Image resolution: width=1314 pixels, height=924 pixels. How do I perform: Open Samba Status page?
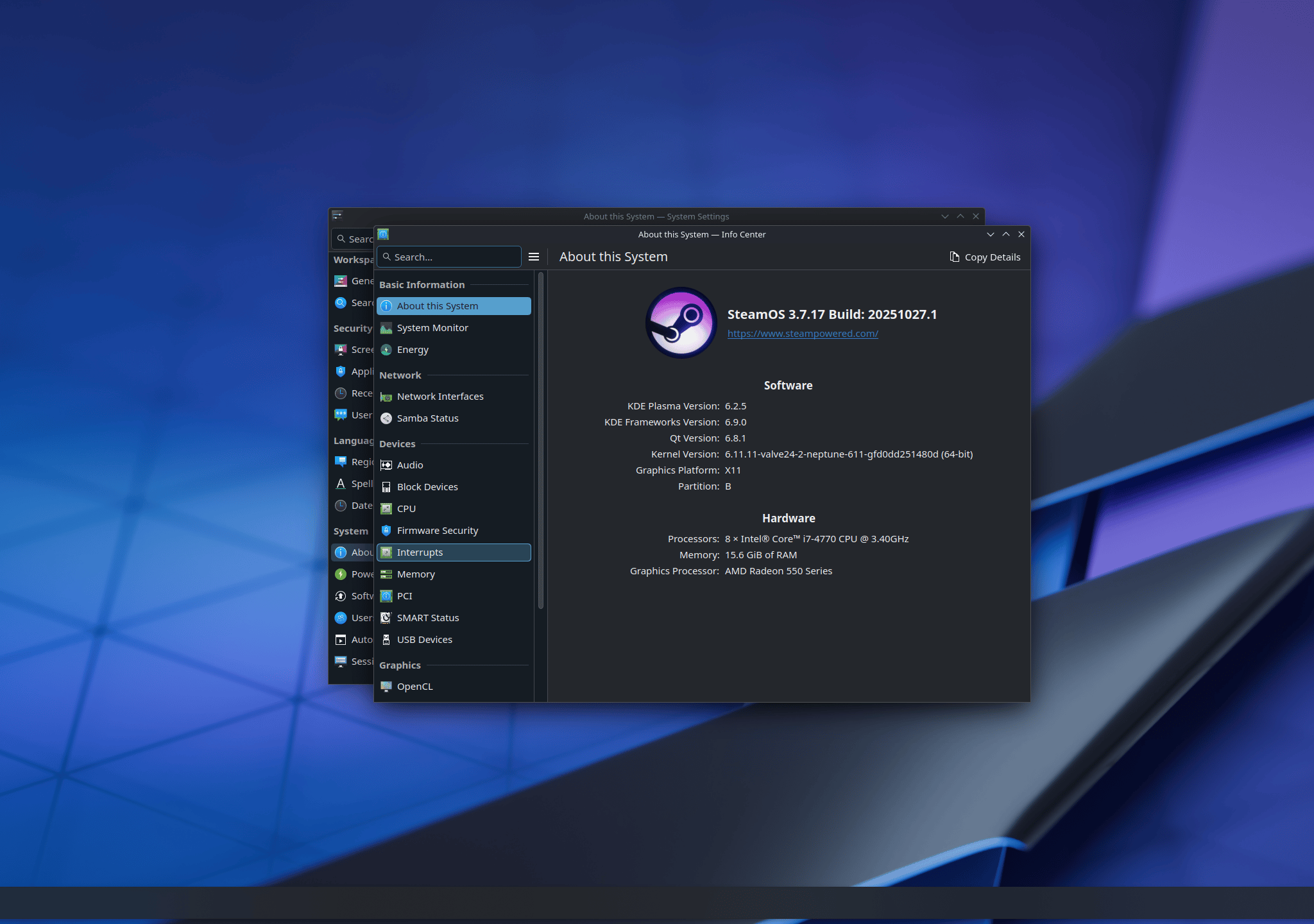[x=454, y=418]
